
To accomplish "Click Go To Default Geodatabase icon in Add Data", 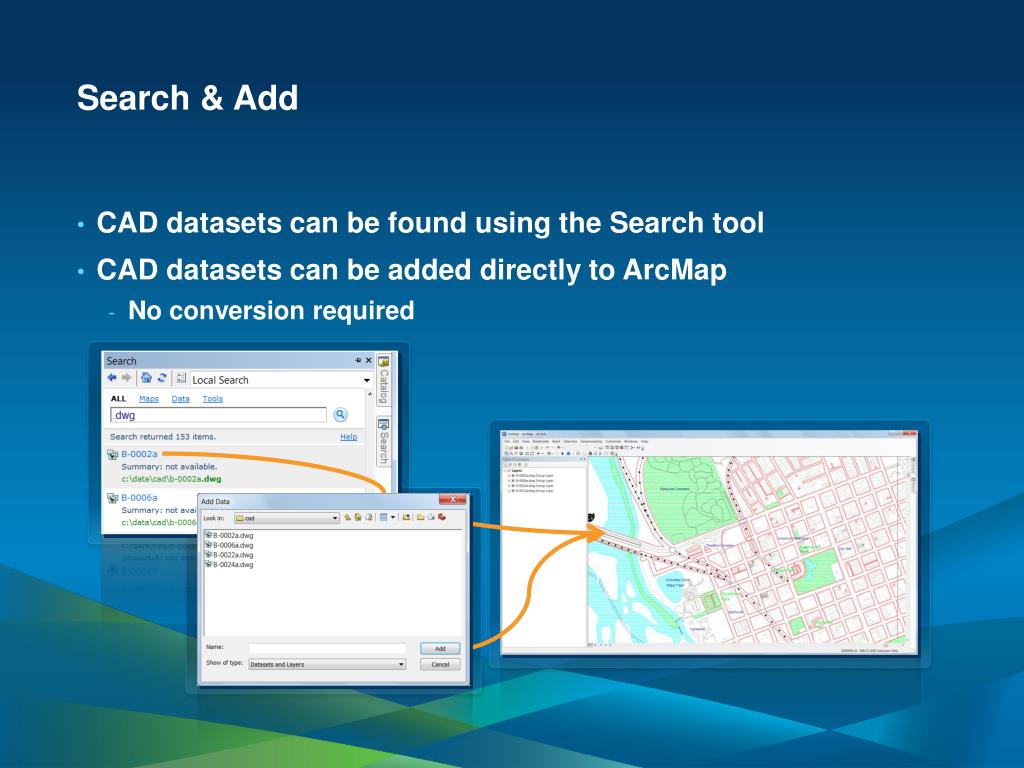I will point(369,517).
